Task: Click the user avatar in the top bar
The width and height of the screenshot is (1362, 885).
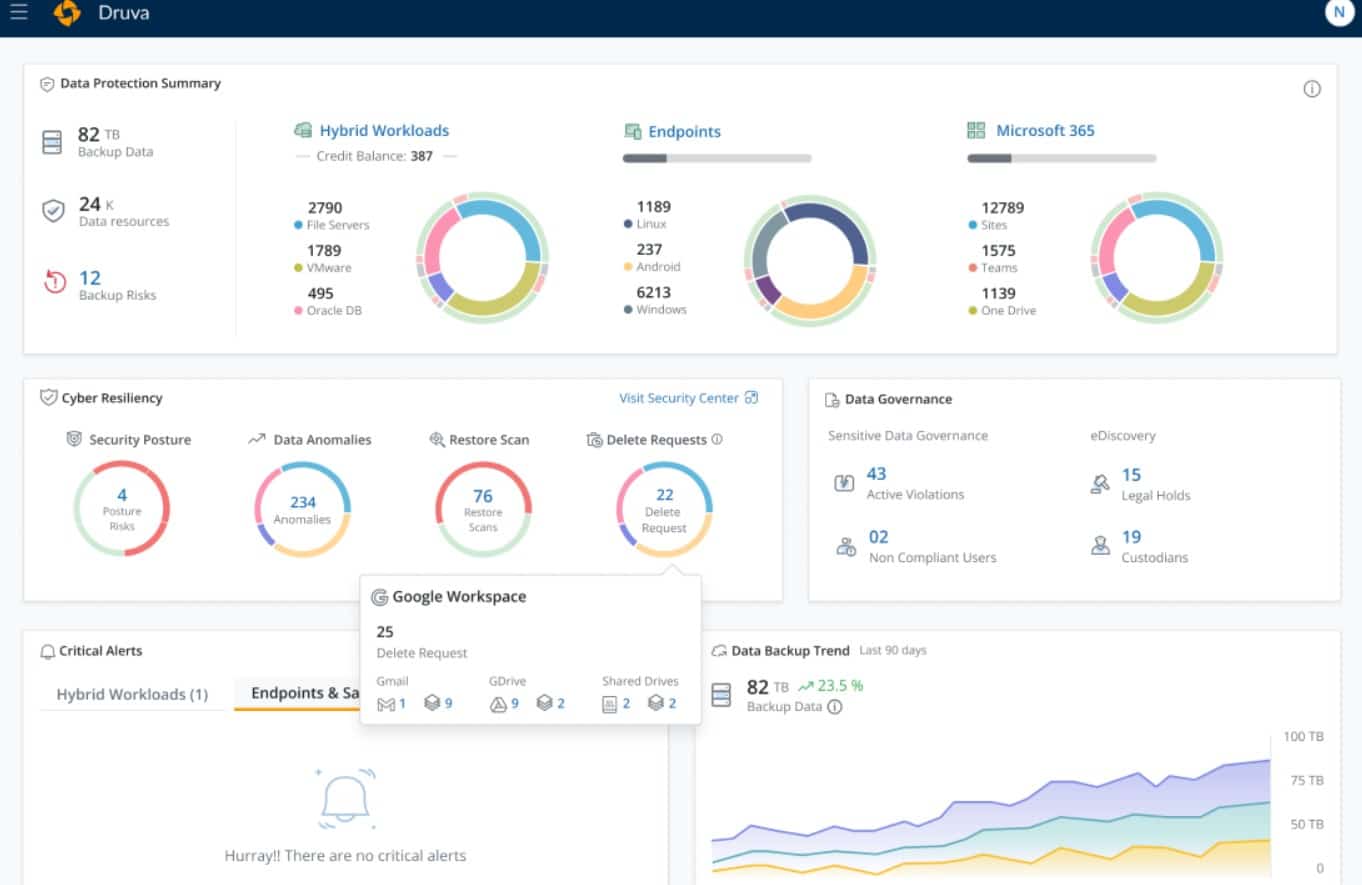Action: 1338,13
